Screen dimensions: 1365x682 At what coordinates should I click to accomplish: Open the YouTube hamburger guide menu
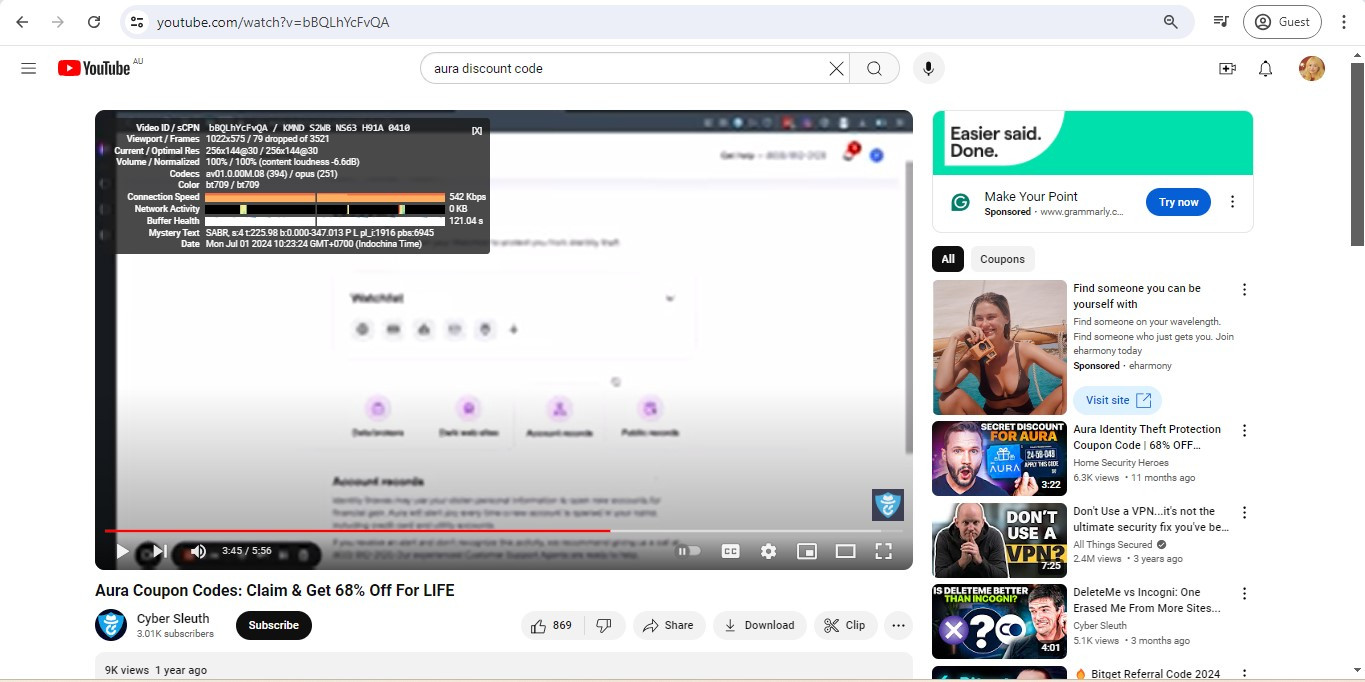click(x=29, y=68)
